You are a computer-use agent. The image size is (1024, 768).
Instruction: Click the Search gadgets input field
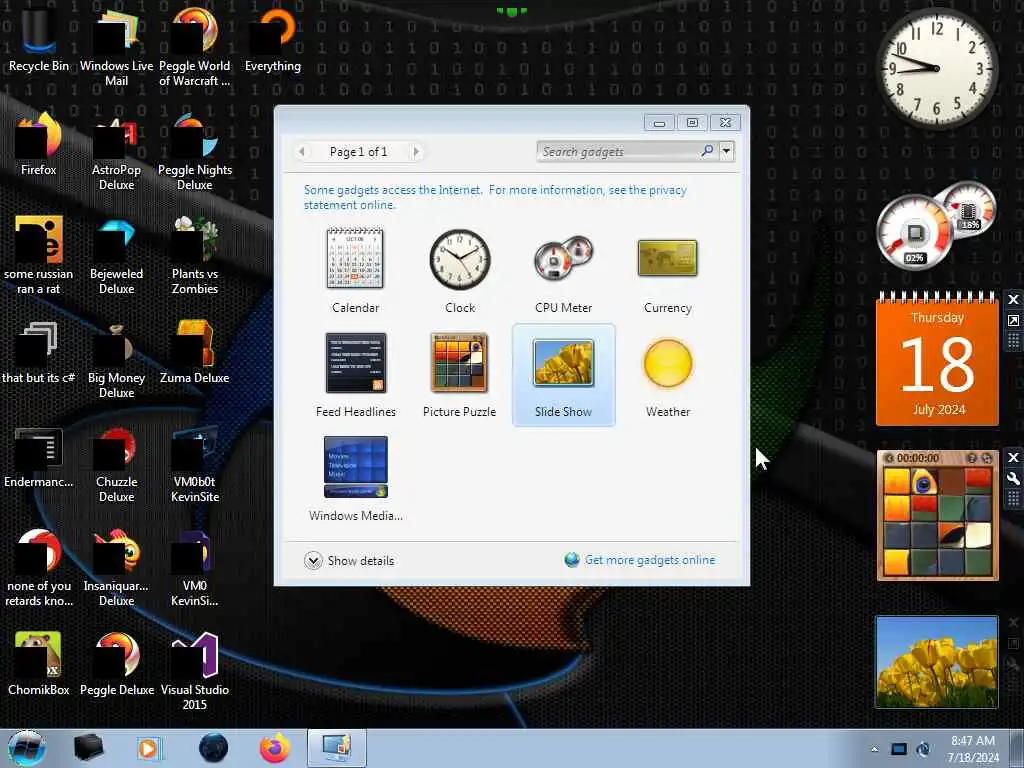[617, 152]
